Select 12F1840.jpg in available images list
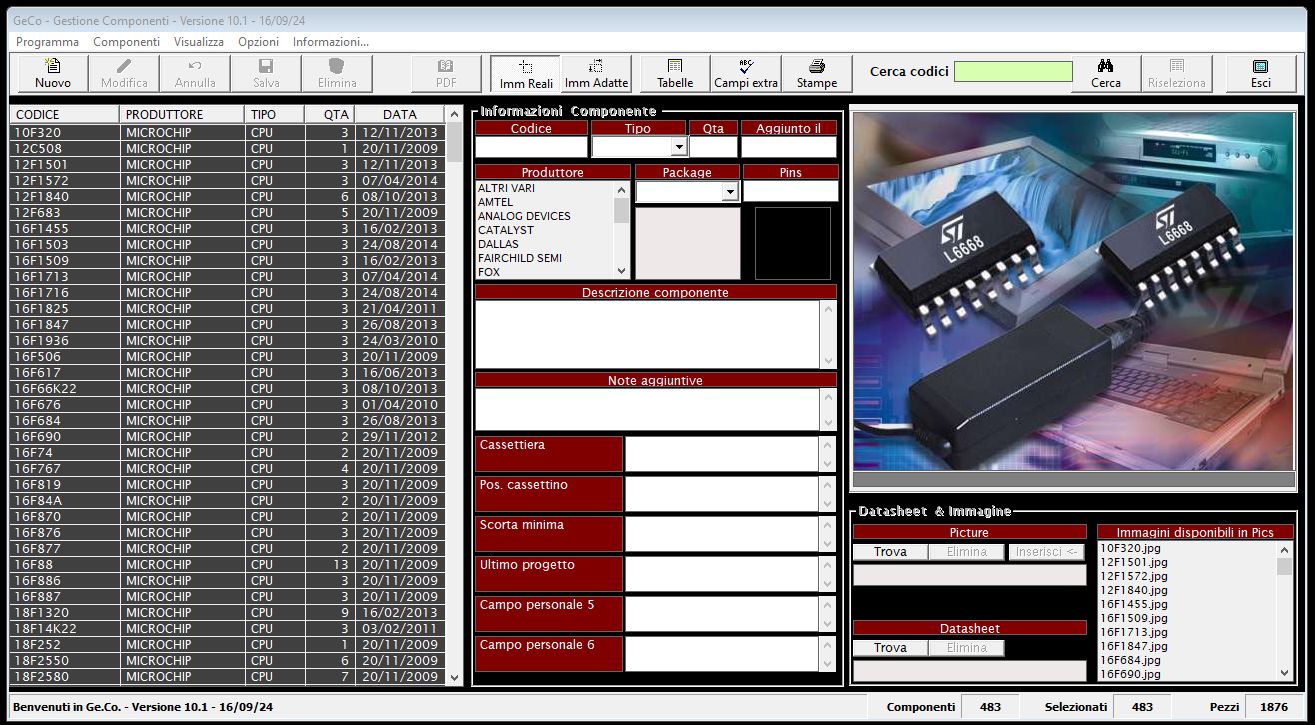 1134,590
